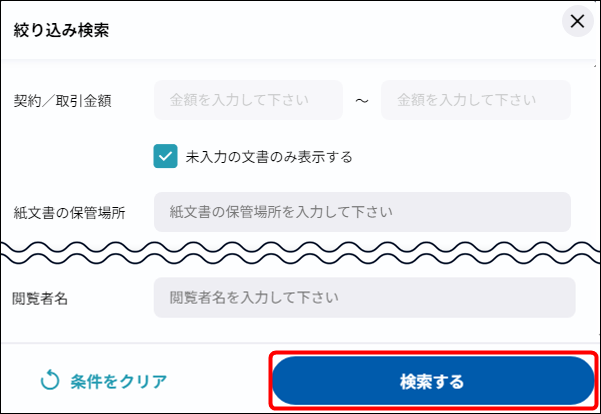601x414 pixels.
Task: Click the 閲覧者名を入力して下さい placeholder text
Action: (x=254, y=297)
